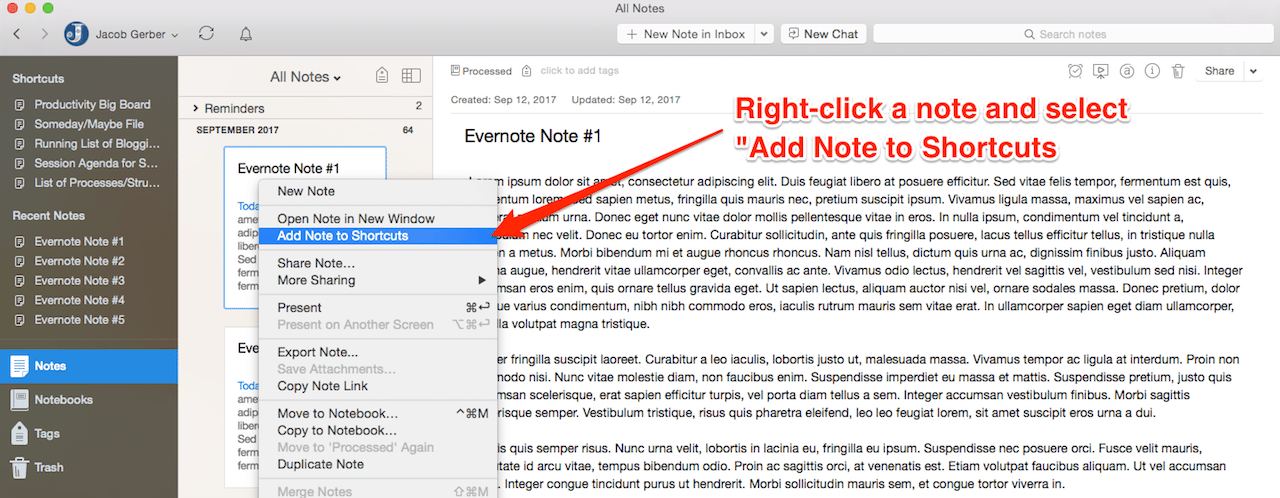This screenshot has width=1280, height=498.
Task: Expand the Reminders section
Action: pos(196,108)
